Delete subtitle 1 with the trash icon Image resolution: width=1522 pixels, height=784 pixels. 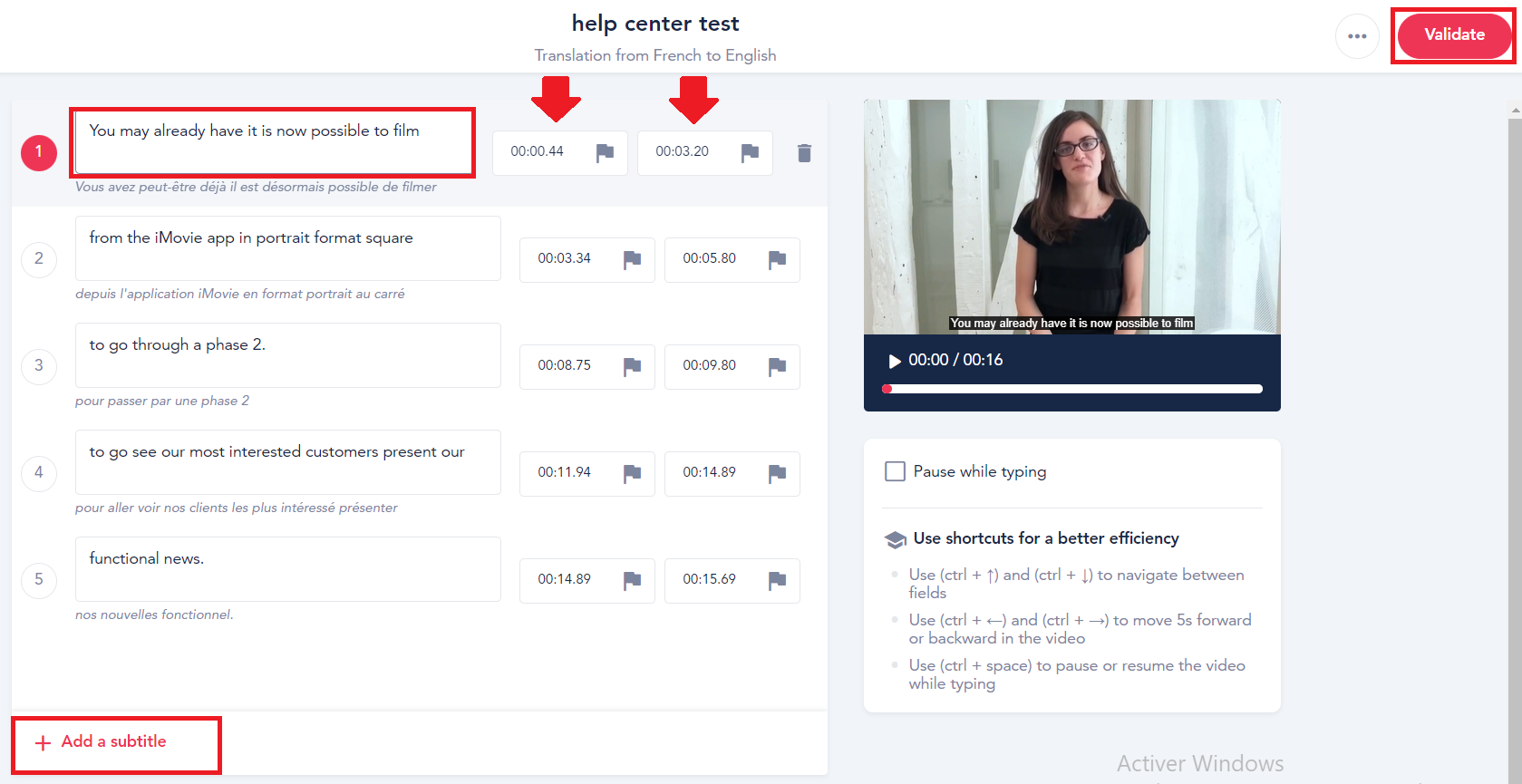(x=804, y=153)
